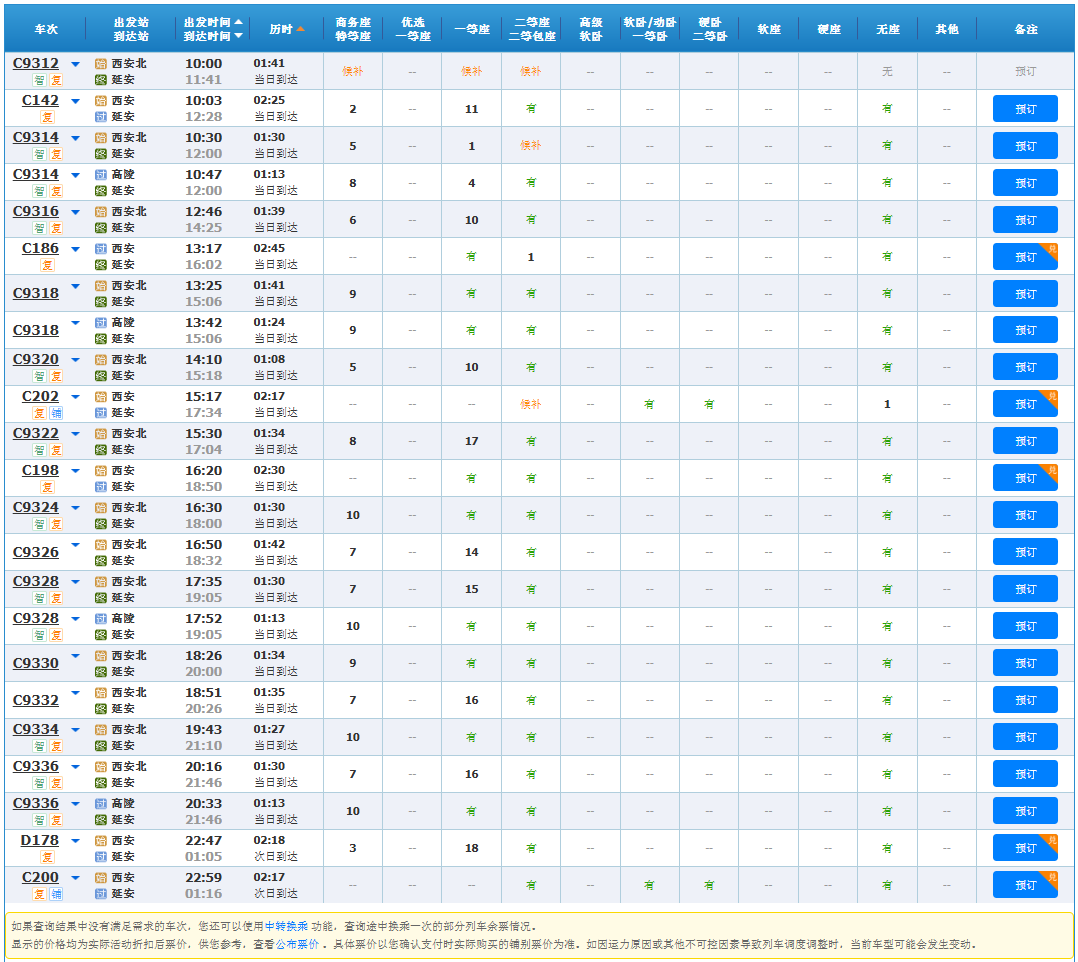Viewport: 1078px width, 962px height.
Task: Click the 铺 badge under train C202
Action: coord(56,413)
